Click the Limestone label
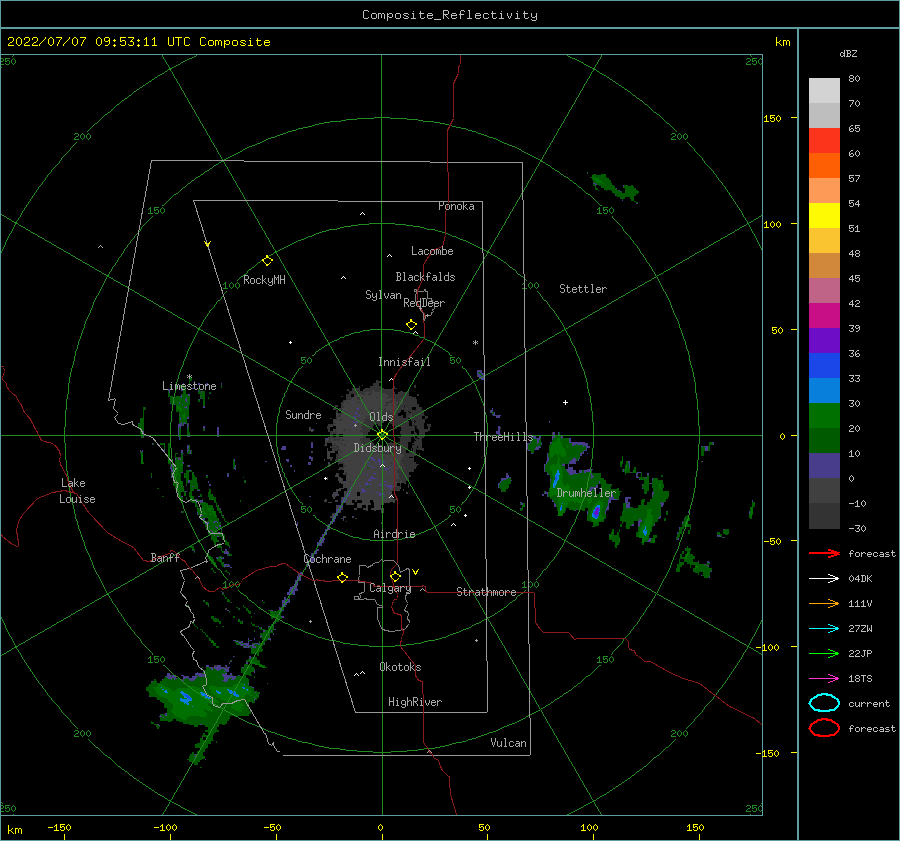Screen dimensions: 900x841 point(189,386)
